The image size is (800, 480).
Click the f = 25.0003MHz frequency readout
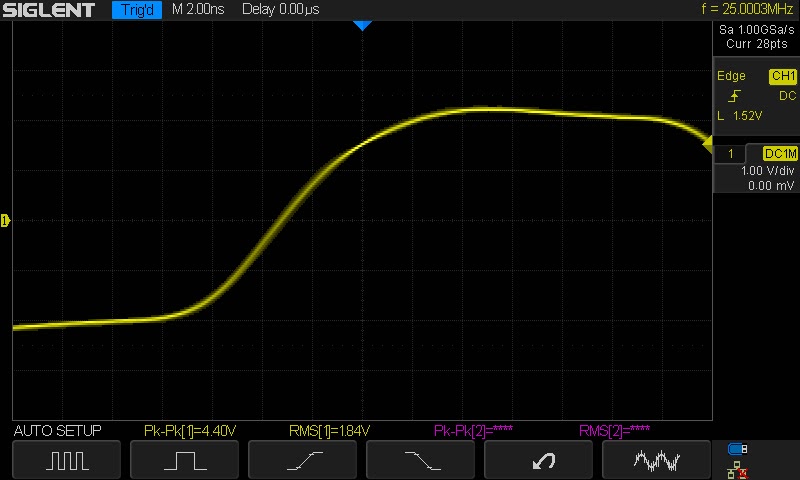747,9
